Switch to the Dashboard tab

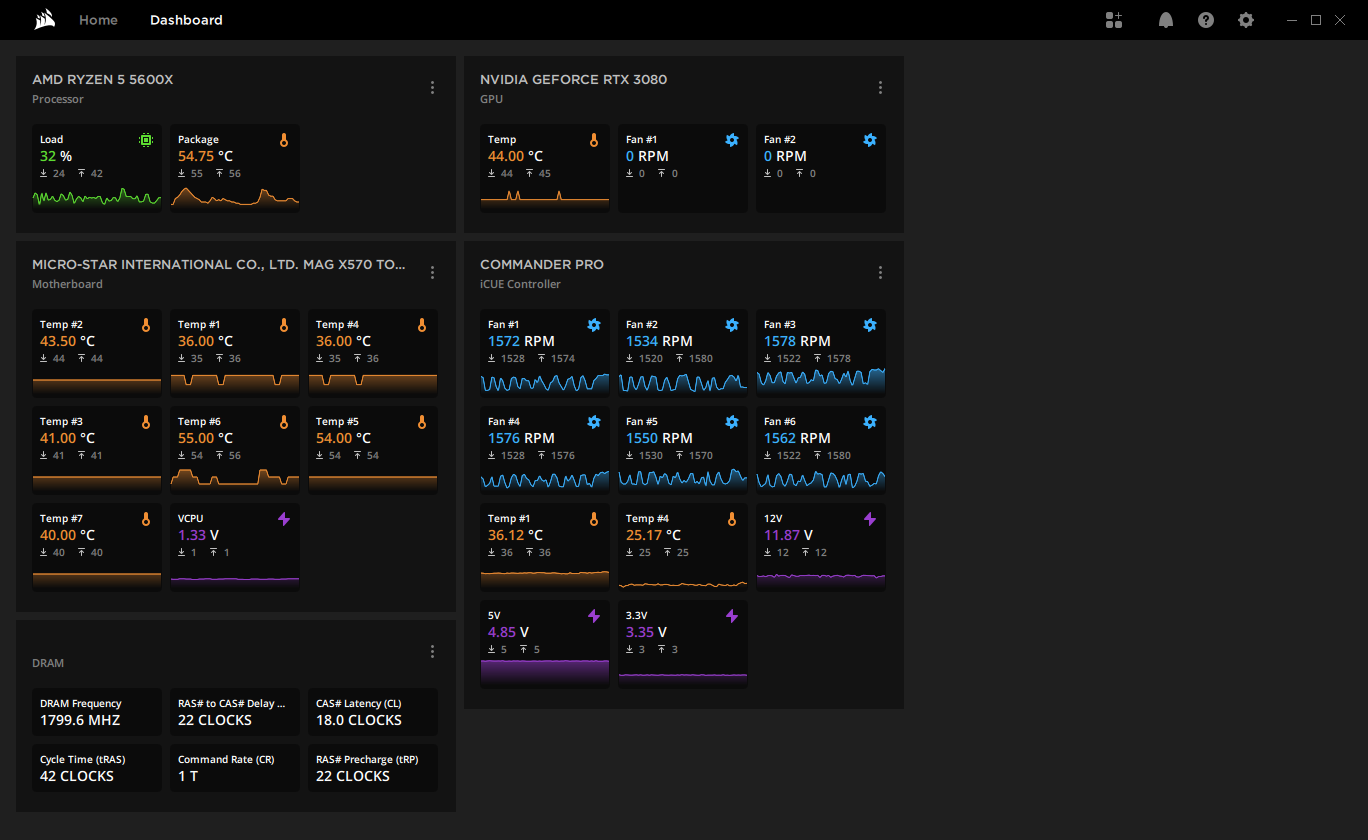[x=186, y=20]
